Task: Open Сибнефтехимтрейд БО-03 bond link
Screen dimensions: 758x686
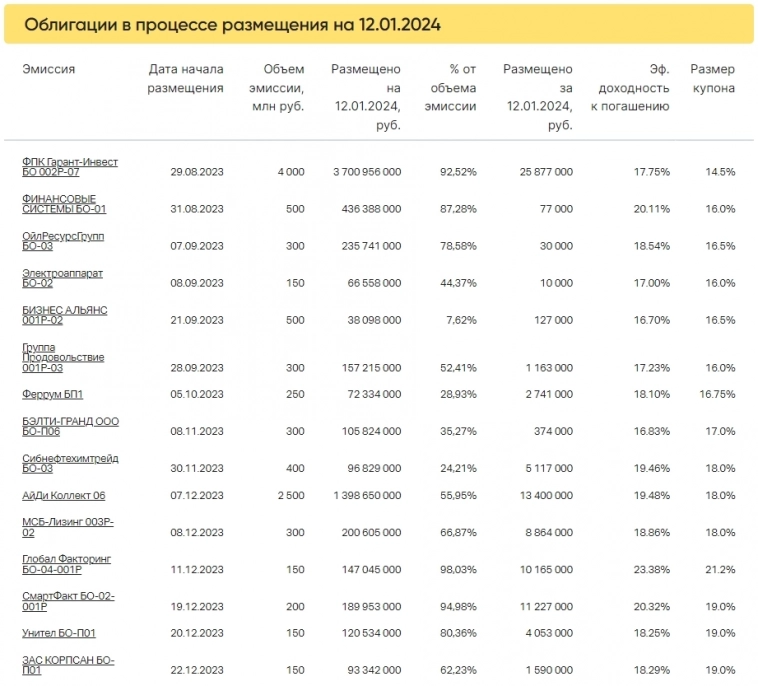Action: pyautogui.click(x=69, y=464)
